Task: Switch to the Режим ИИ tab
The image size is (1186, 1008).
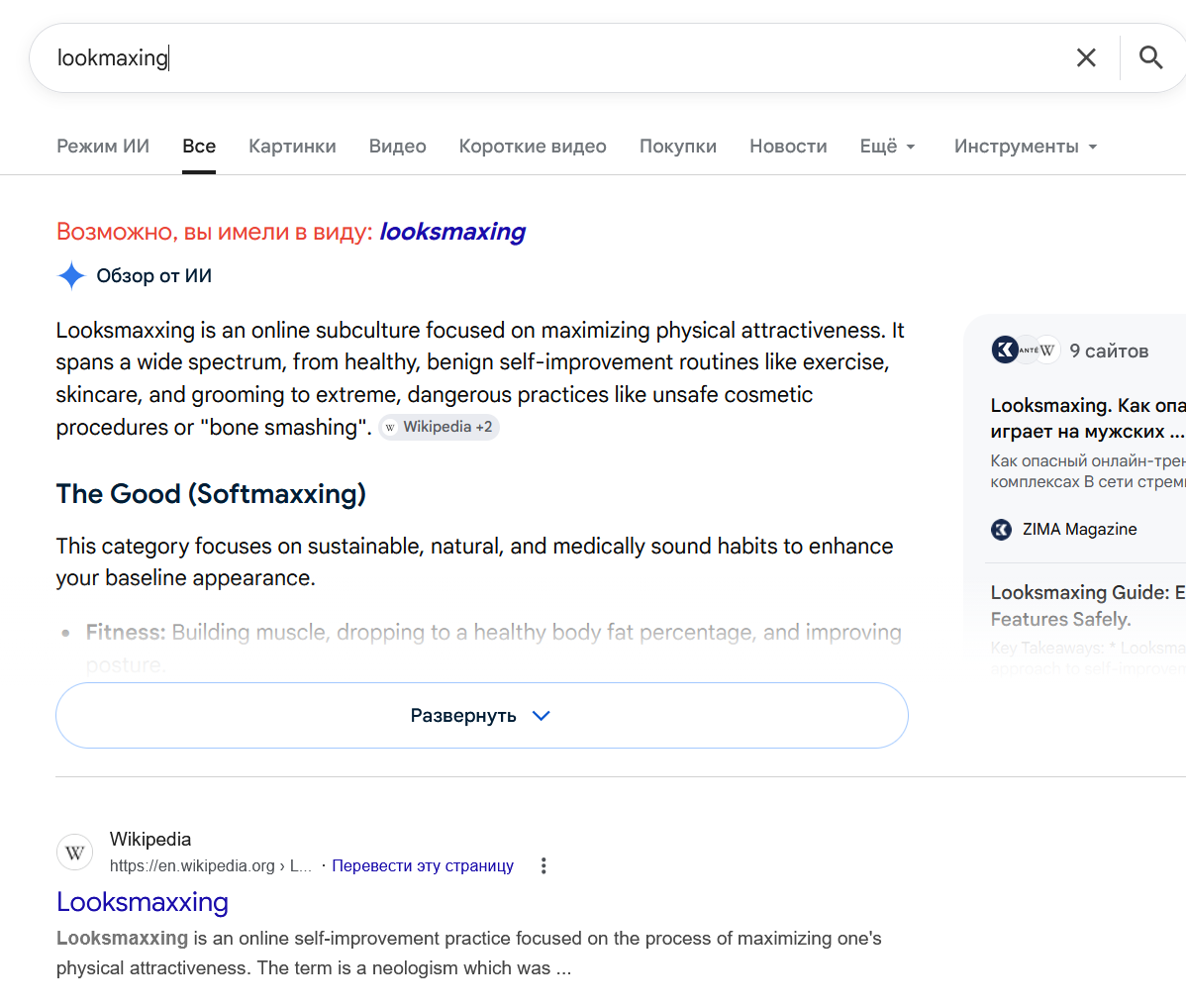Action: [x=103, y=147]
